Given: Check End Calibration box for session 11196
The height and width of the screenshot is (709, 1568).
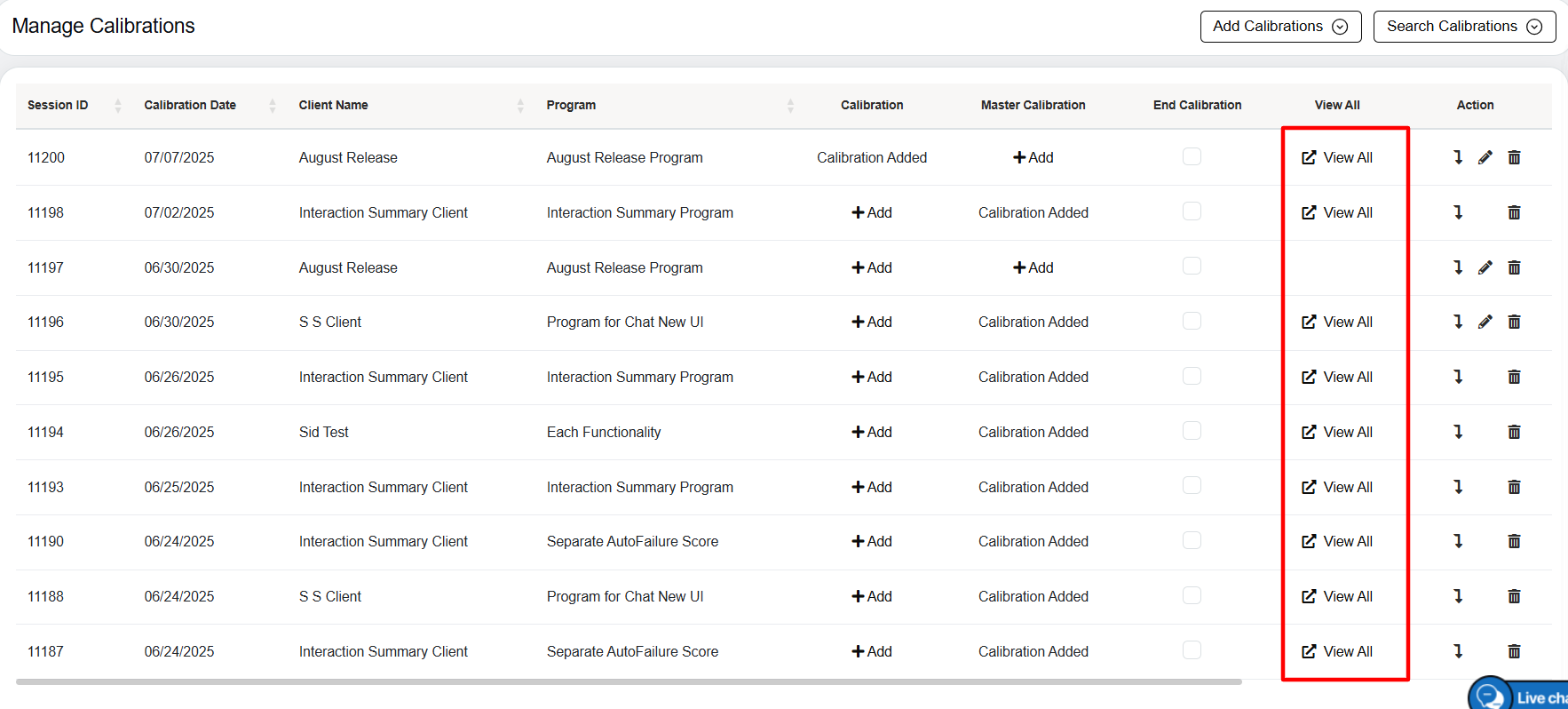Looking at the screenshot, I should 1192,321.
